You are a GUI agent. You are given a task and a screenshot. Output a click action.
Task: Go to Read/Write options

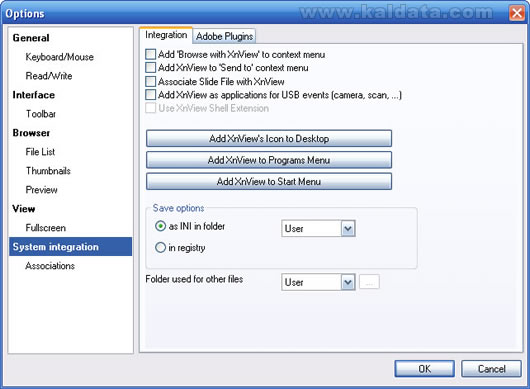(49, 76)
